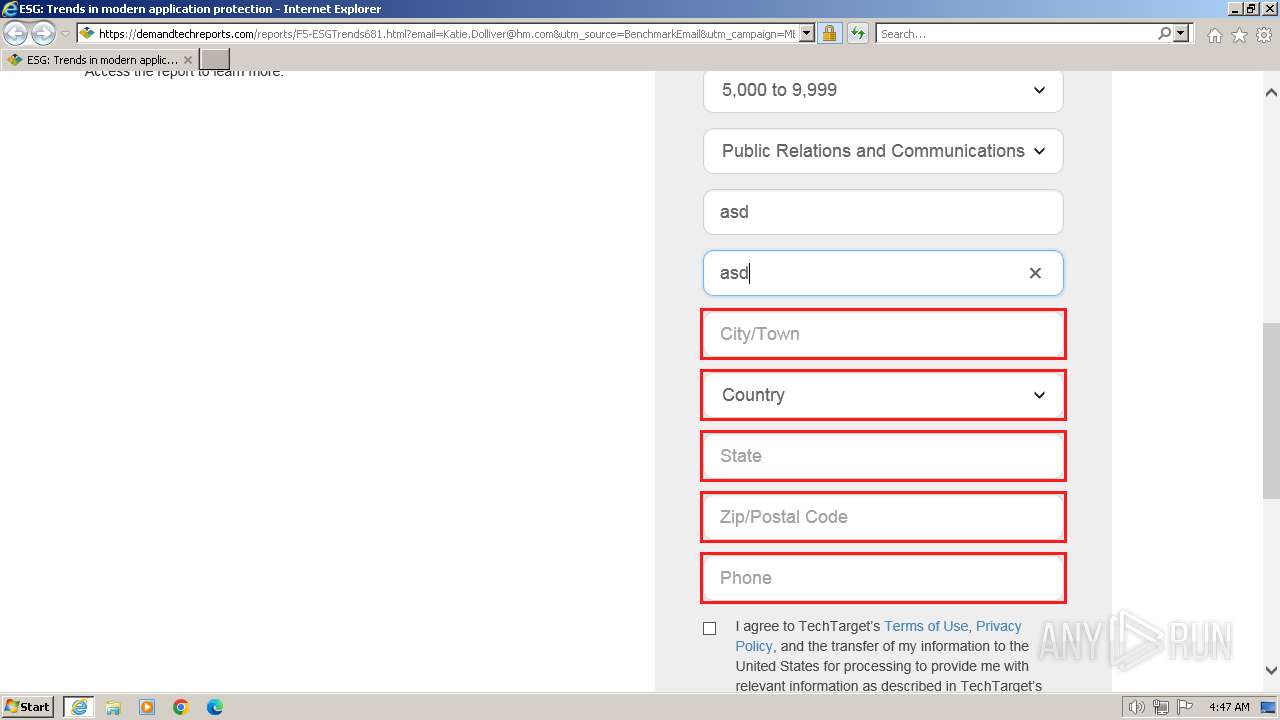Click the vertical scrollbar thumb
This screenshot has height=720, width=1280.
tap(1271, 410)
